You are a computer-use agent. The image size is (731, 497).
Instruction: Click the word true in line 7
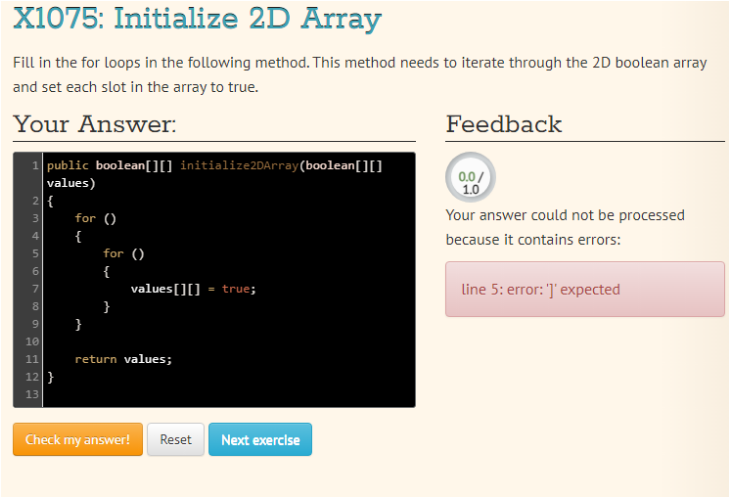click(236, 289)
